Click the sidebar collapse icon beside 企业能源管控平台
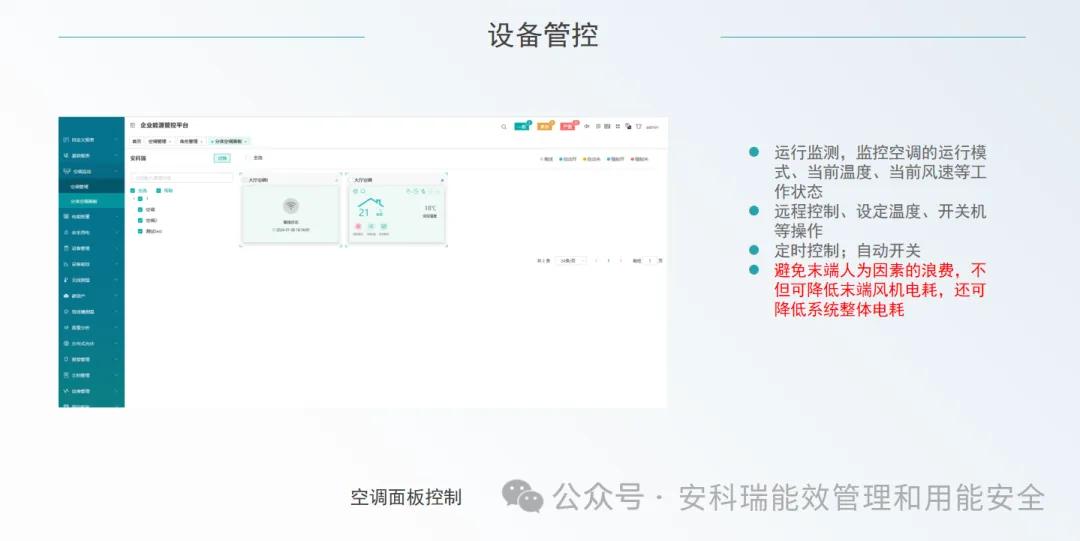 point(133,125)
